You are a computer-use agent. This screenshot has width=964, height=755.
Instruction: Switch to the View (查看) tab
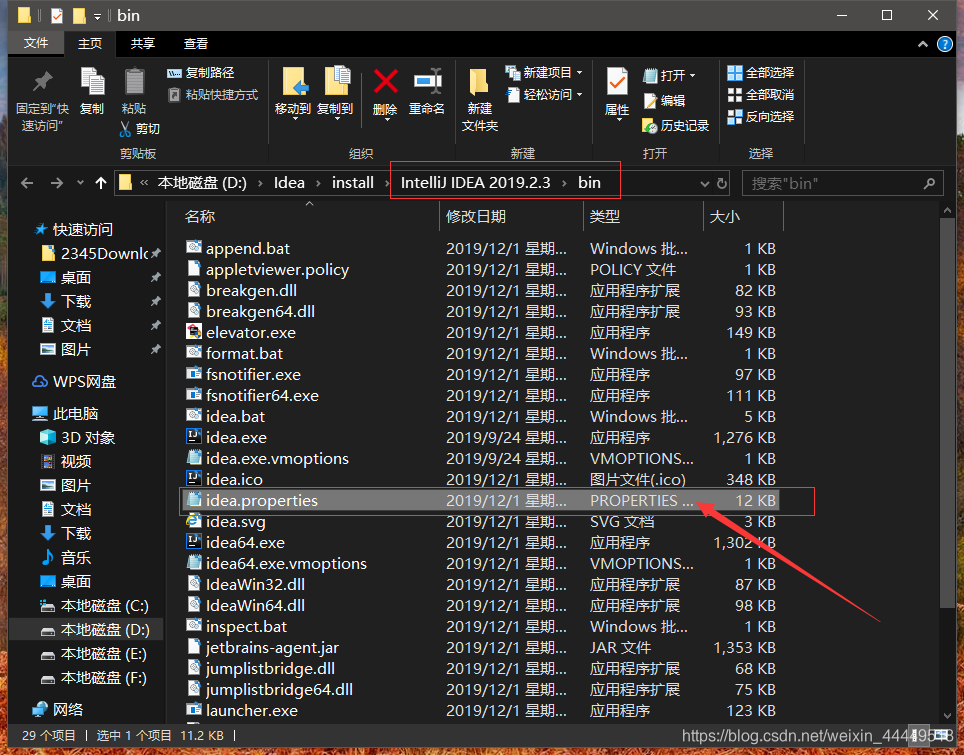[x=196, y=44]
